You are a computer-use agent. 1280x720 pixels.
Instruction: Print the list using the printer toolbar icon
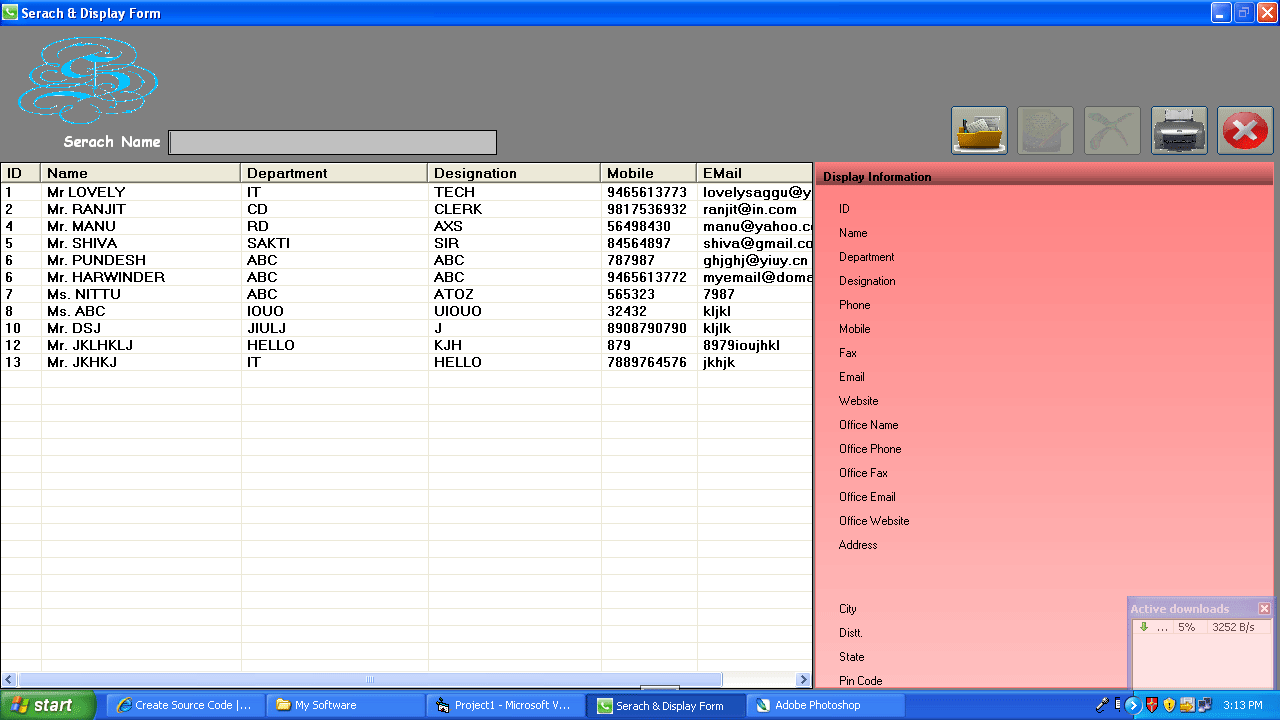[1178, 130]
